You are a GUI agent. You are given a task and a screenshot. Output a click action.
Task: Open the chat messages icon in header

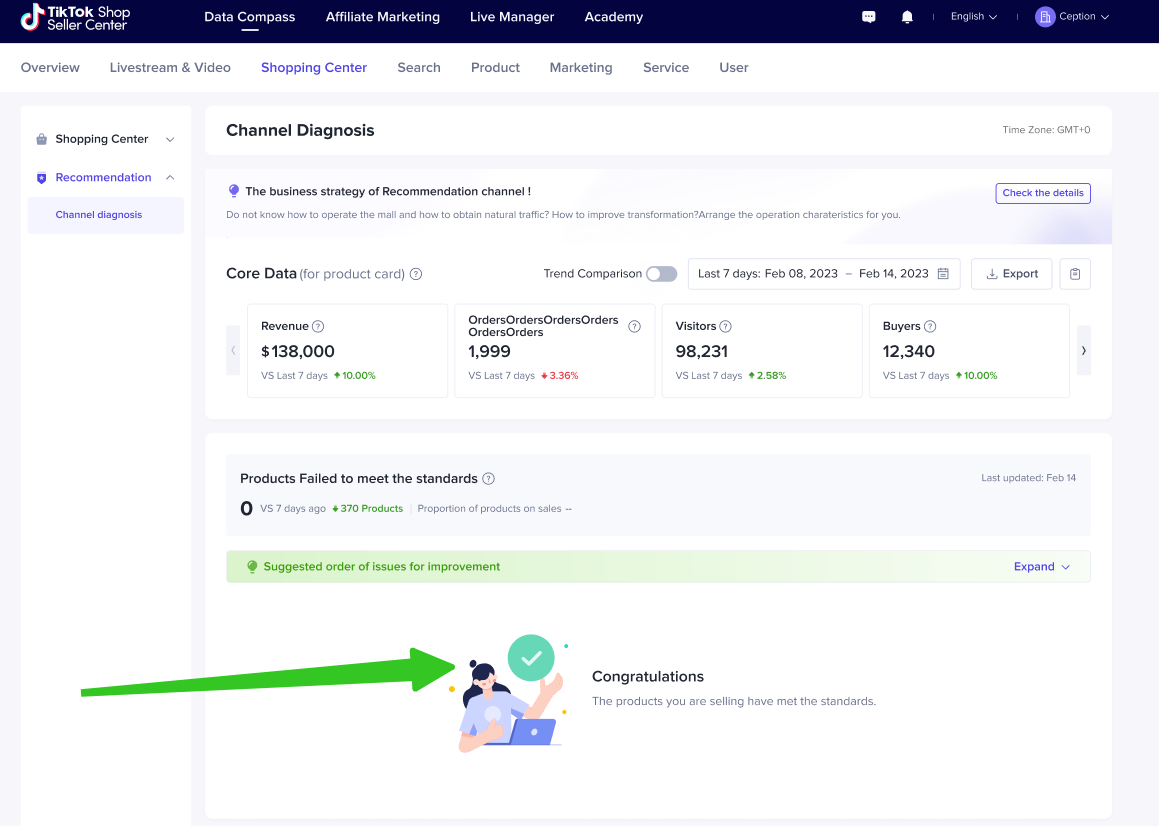click(869, 17)
